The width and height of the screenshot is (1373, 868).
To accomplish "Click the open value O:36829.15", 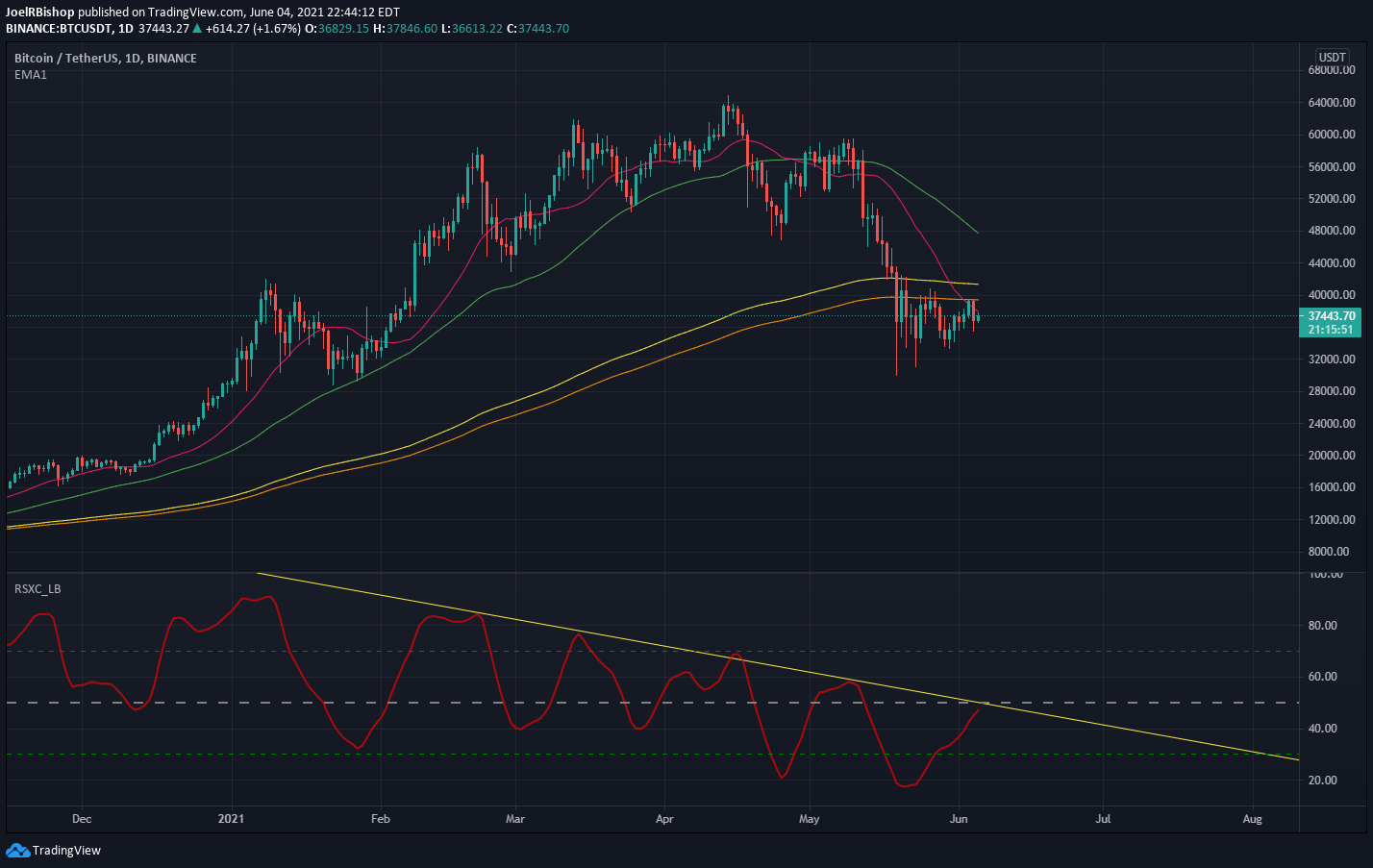I will (x=337, y=29).
